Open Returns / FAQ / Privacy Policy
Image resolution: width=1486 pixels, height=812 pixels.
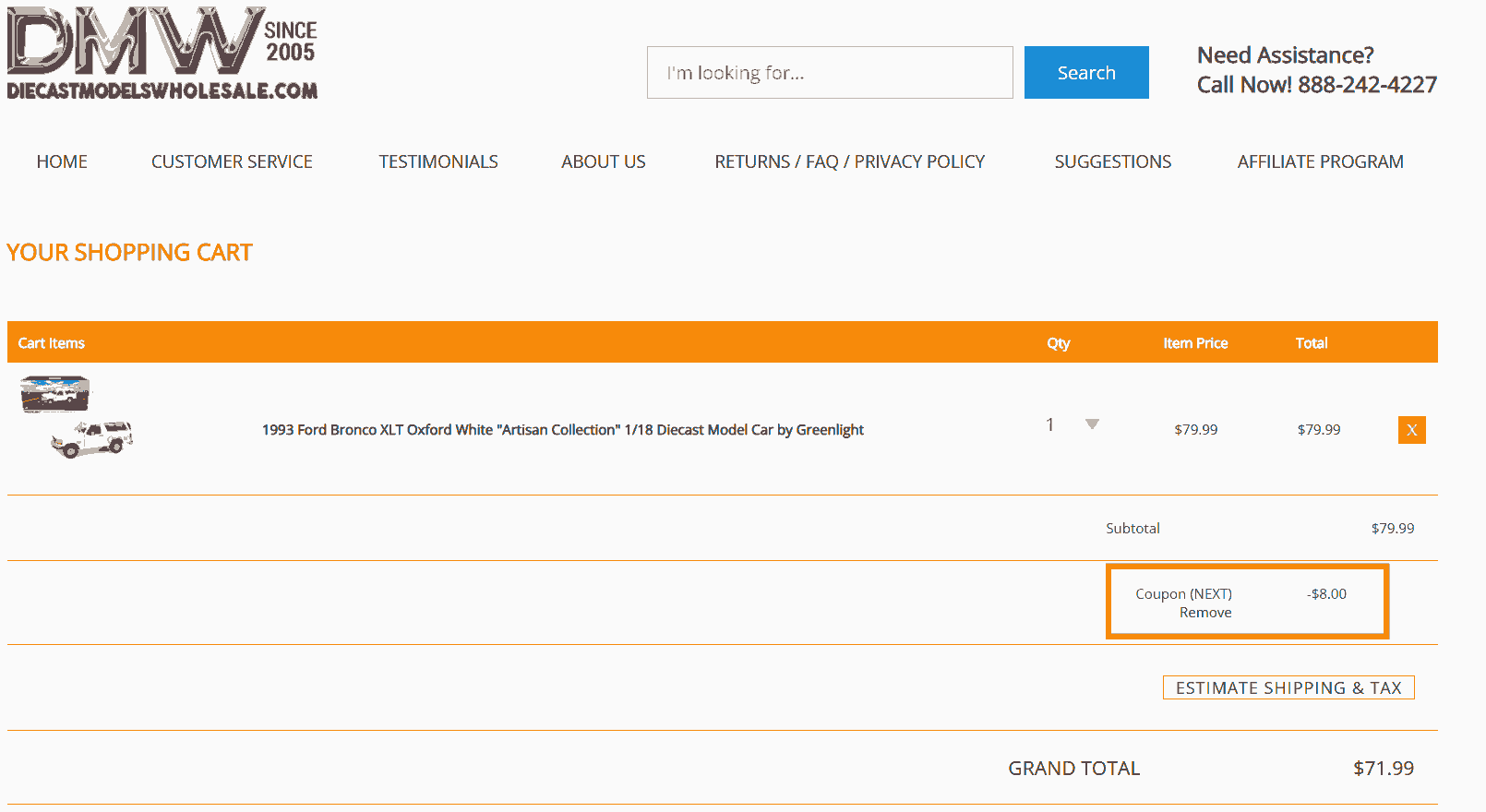pyautogui.click(x=849, y=161)
